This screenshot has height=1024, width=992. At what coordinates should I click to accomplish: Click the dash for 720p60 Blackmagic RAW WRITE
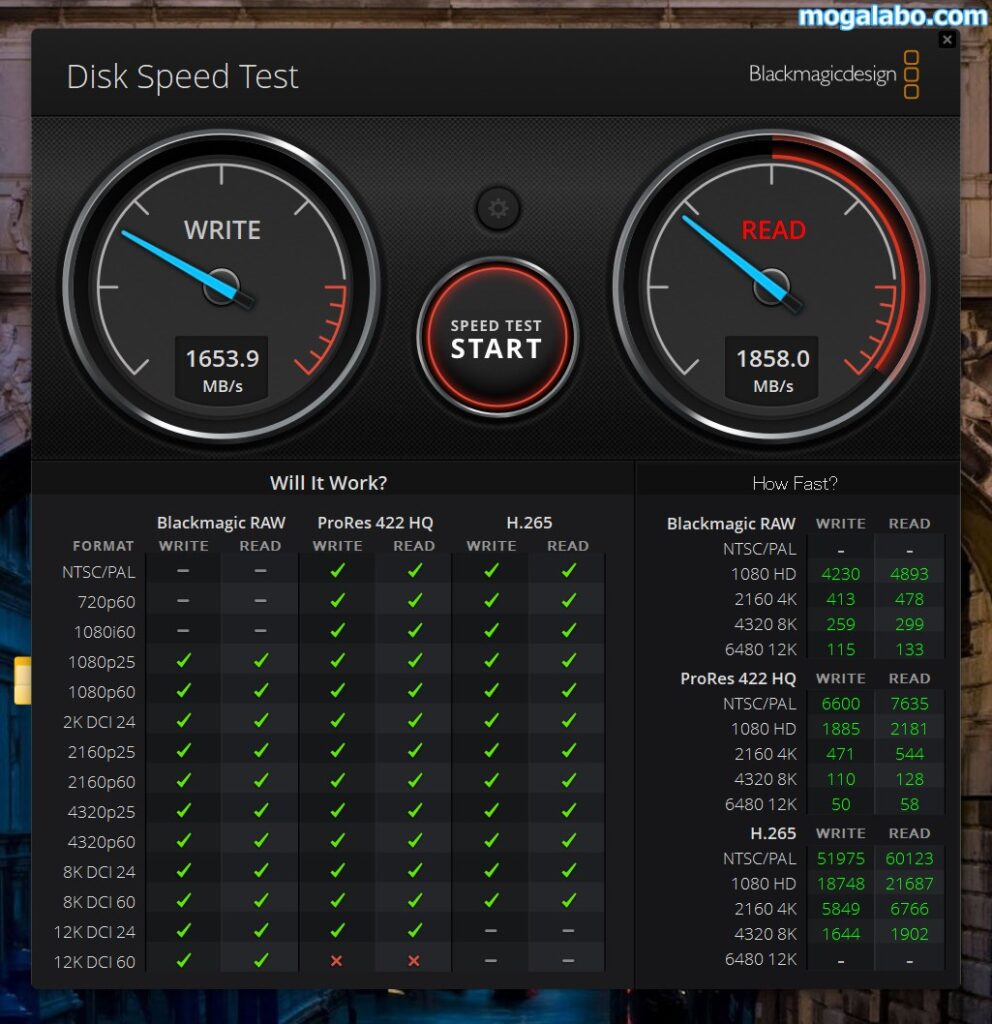(x=183, y=602)
